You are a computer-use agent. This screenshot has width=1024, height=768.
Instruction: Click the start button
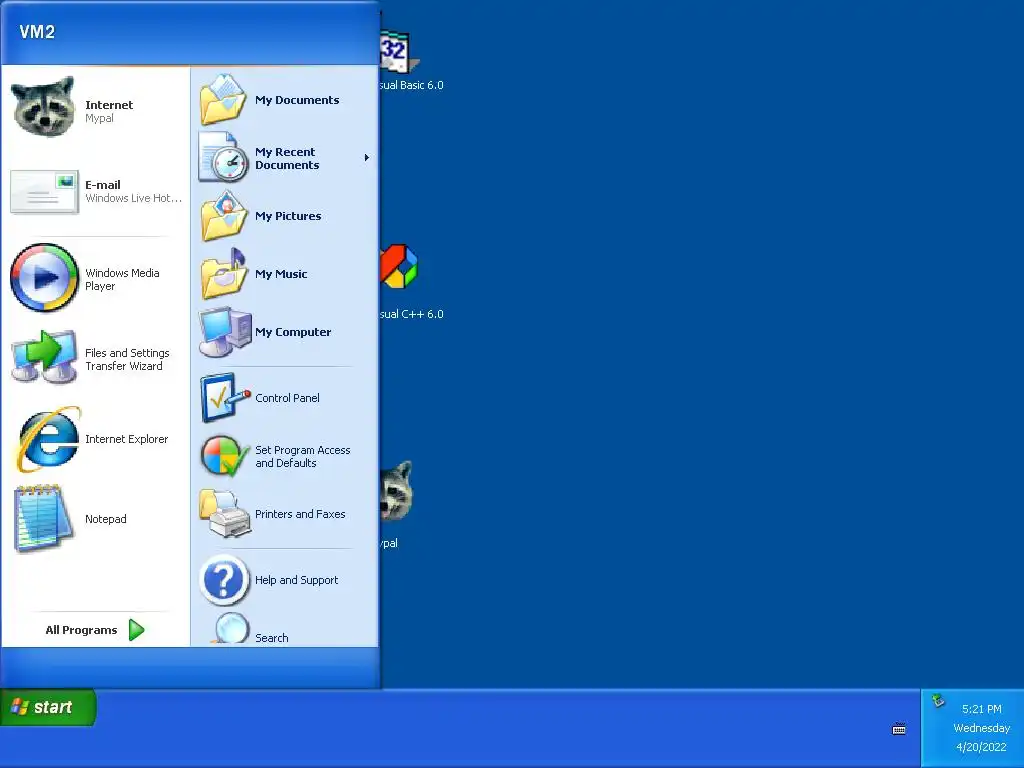click(48, 707)
